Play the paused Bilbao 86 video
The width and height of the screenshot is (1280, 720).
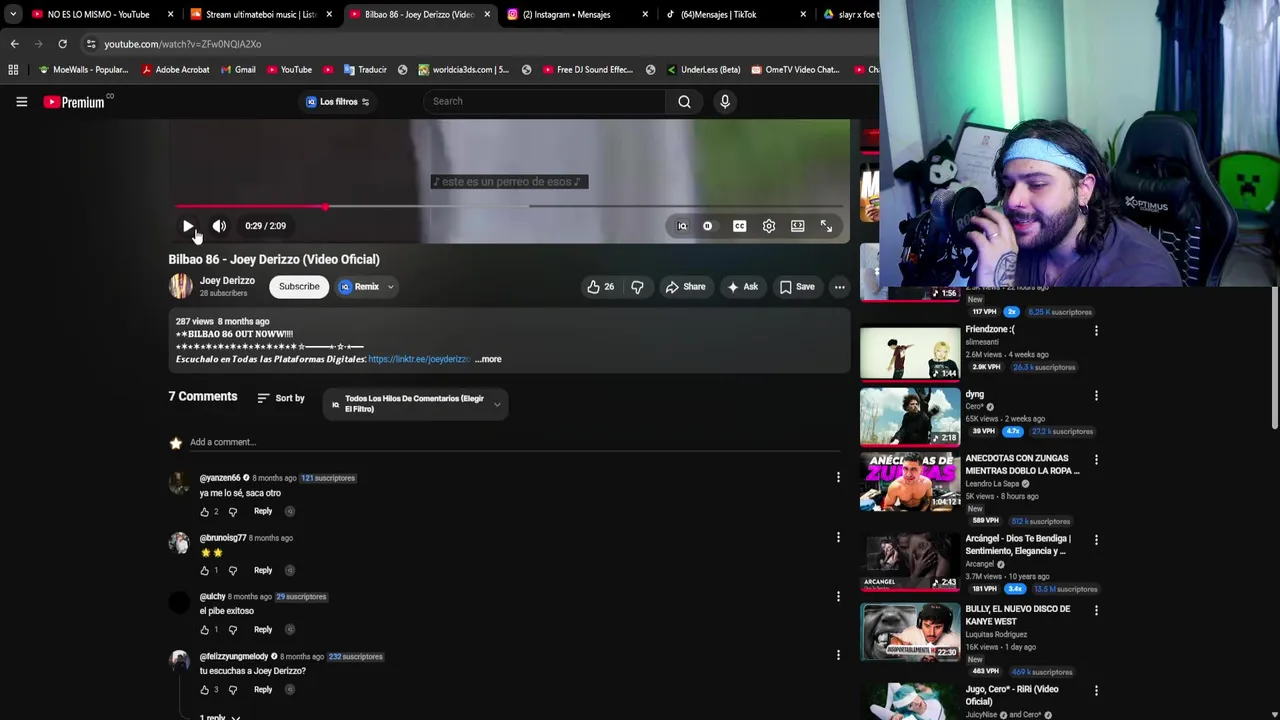pyautogui.click(x=188, y=226)
